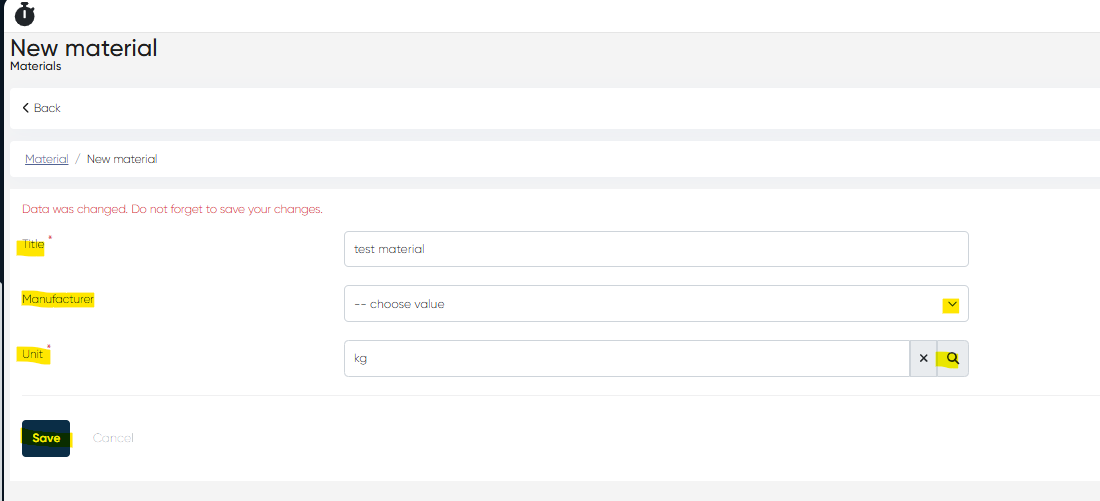Focus the Title input with "test material"
Image resolution: width=1100 pixels, height=501 pixels.
[655, 249]
